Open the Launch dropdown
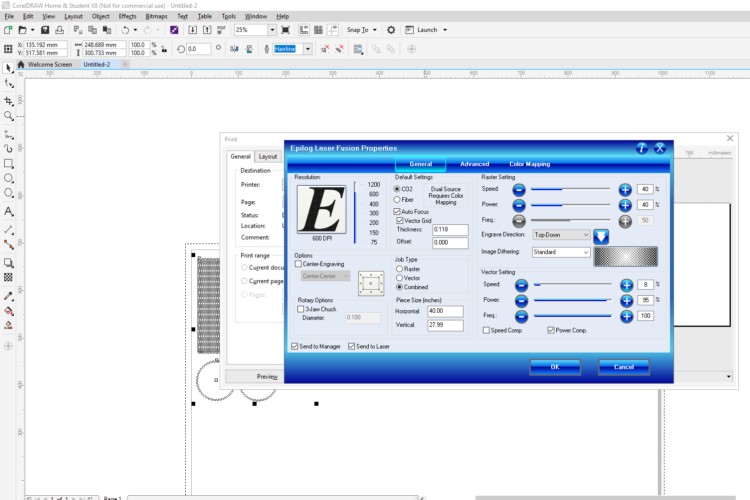Screen dimensions: 750x500 point(426,30)
